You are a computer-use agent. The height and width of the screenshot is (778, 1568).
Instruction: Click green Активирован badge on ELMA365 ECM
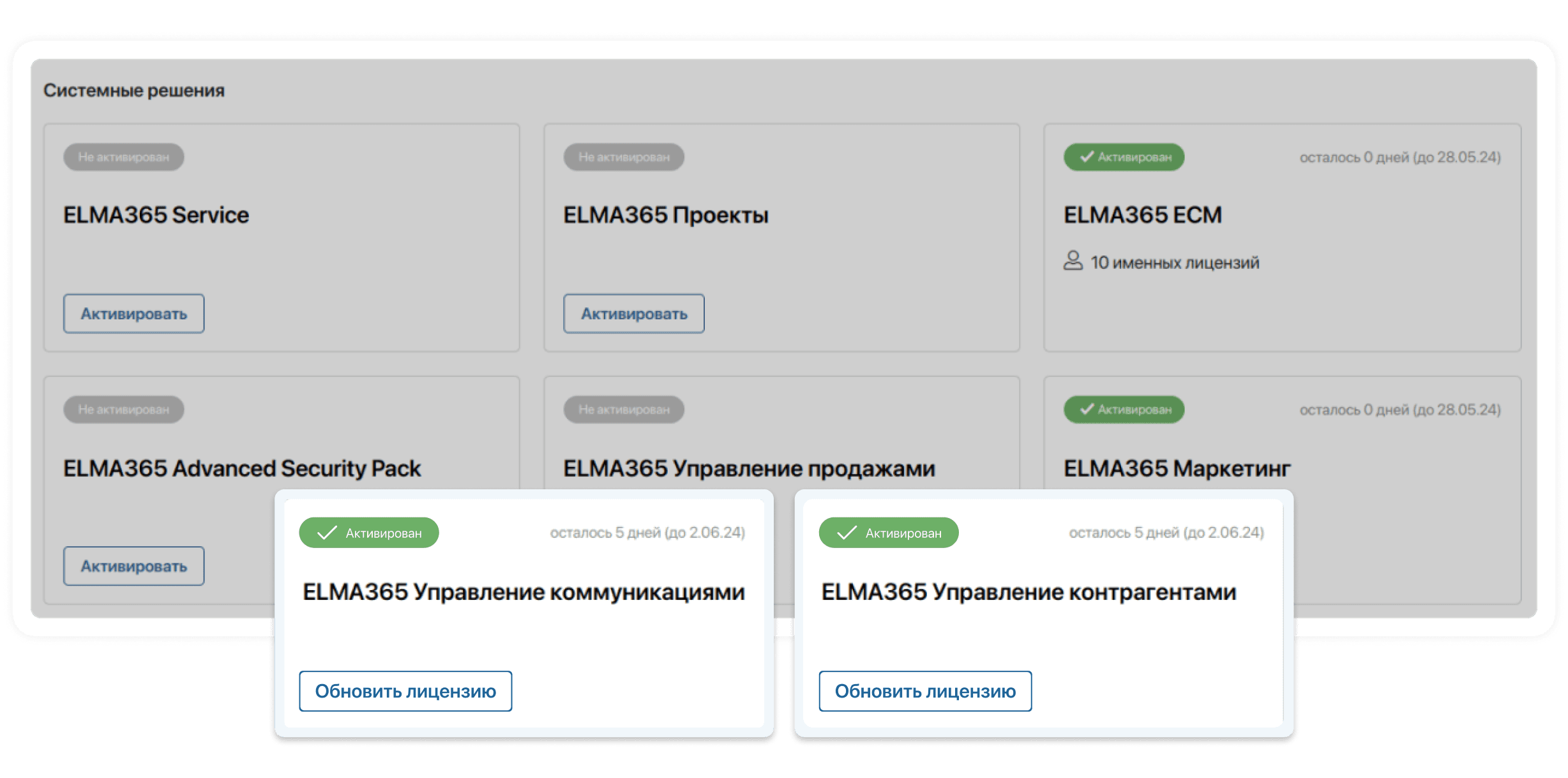click(1124, 157)
